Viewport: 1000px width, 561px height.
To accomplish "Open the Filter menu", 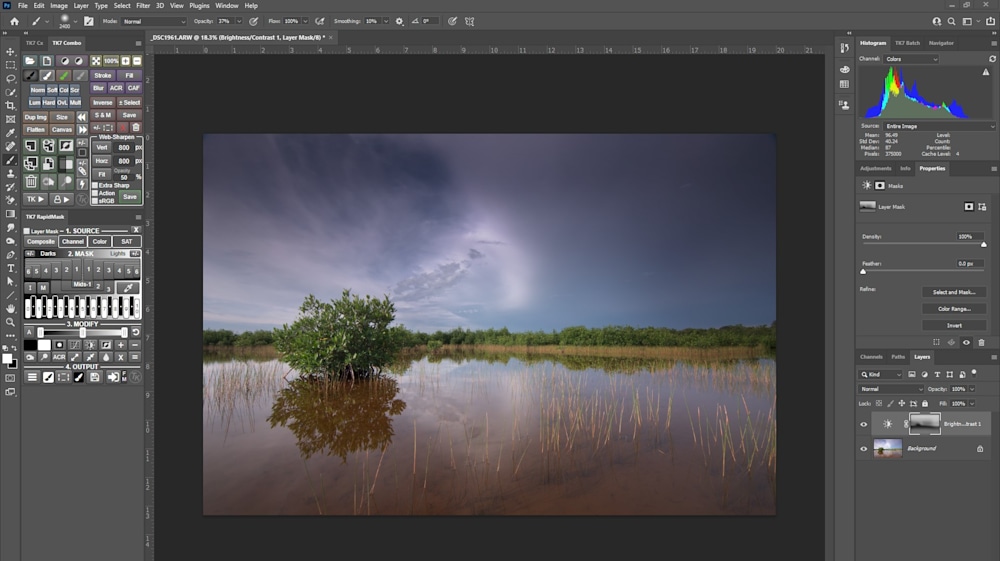I will 143,6.
